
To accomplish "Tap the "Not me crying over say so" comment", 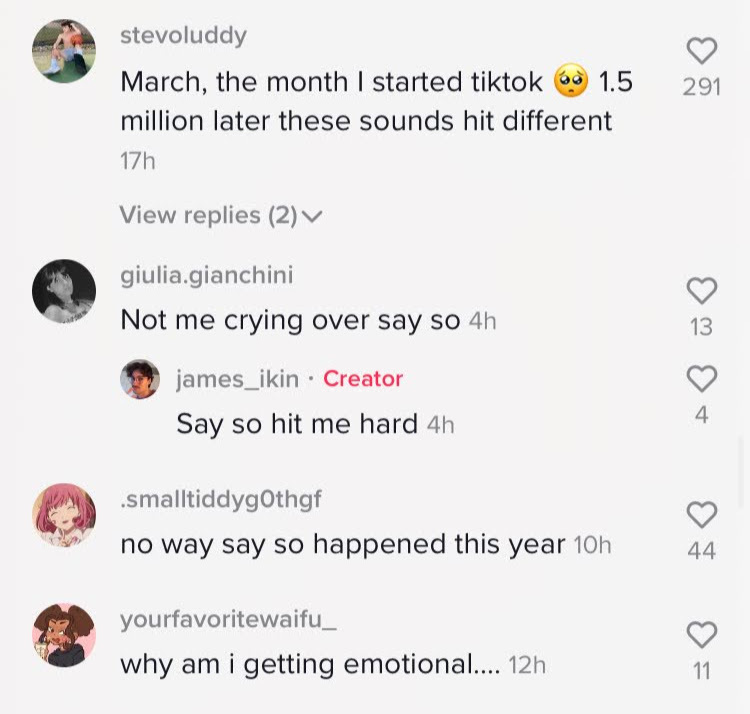I will (290, 320).
